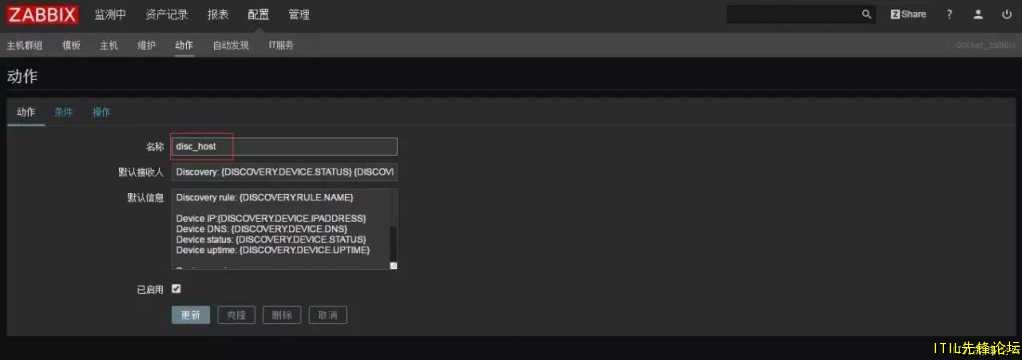The width and height of the screenshot is (1022, 360).
Task: Click the 更新 update button
Action: [x=190, y=315]
